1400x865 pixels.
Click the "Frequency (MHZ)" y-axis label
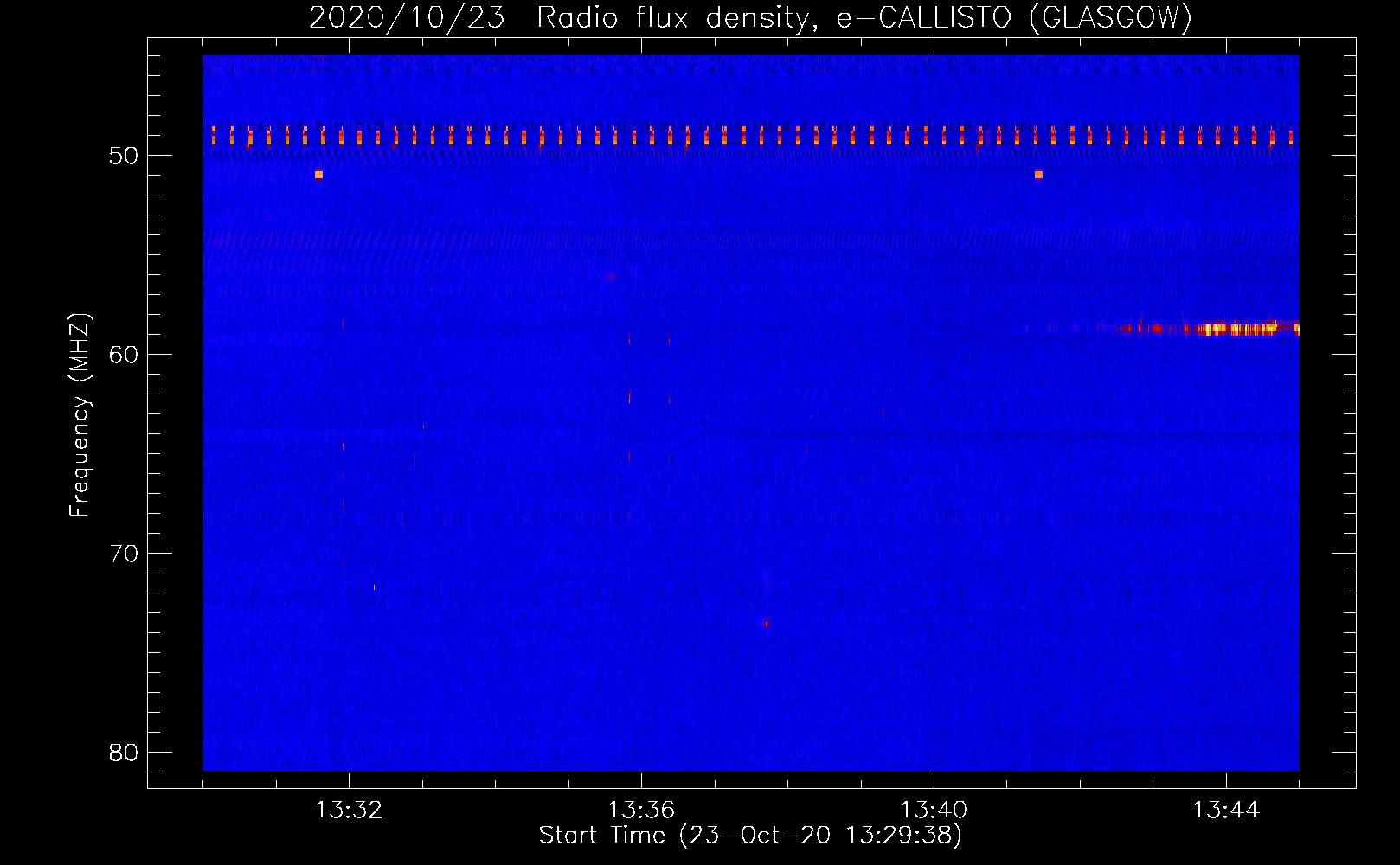[80, 415]
